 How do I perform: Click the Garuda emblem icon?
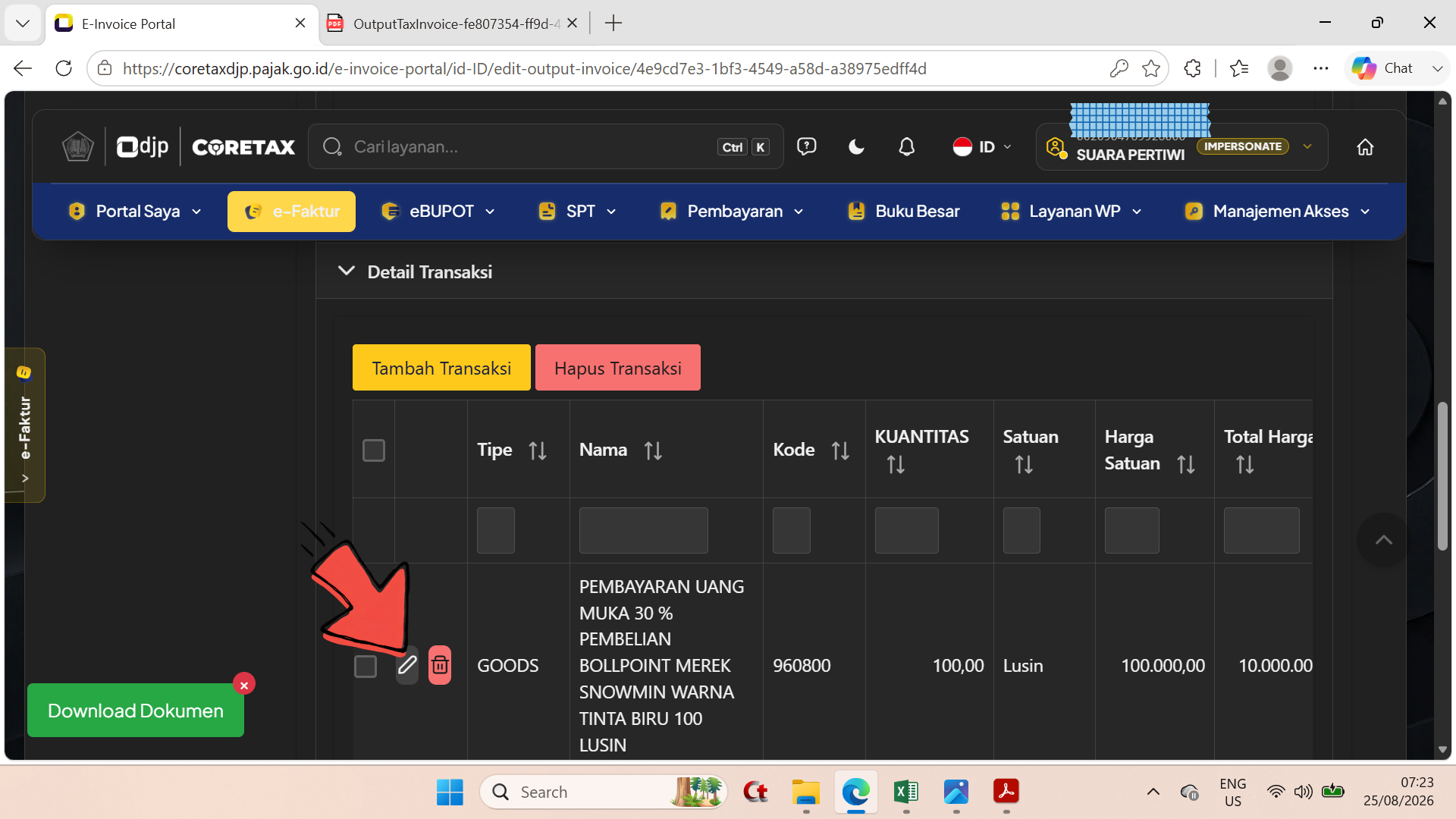[77, 146]
